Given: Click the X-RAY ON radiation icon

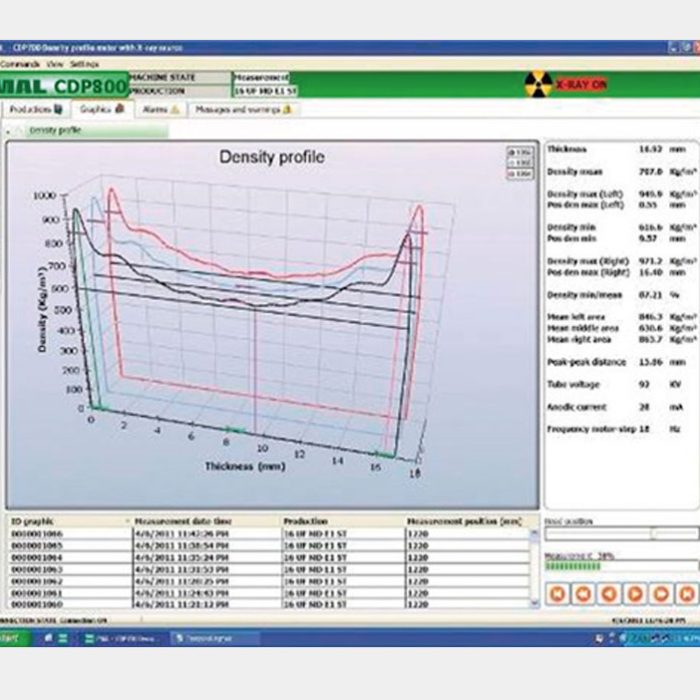Looking at the screenshot, I should tap(538, 84).
